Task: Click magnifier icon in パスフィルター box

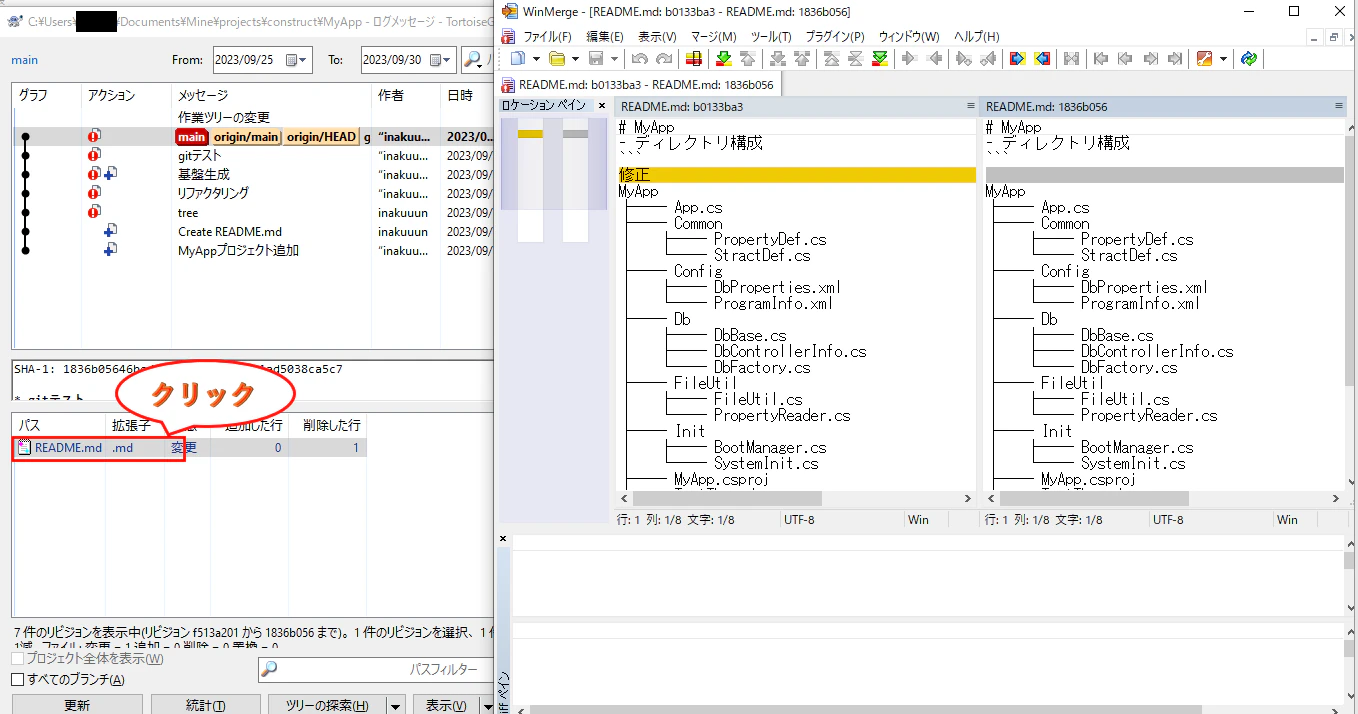Action: click(x=270, y=670)
